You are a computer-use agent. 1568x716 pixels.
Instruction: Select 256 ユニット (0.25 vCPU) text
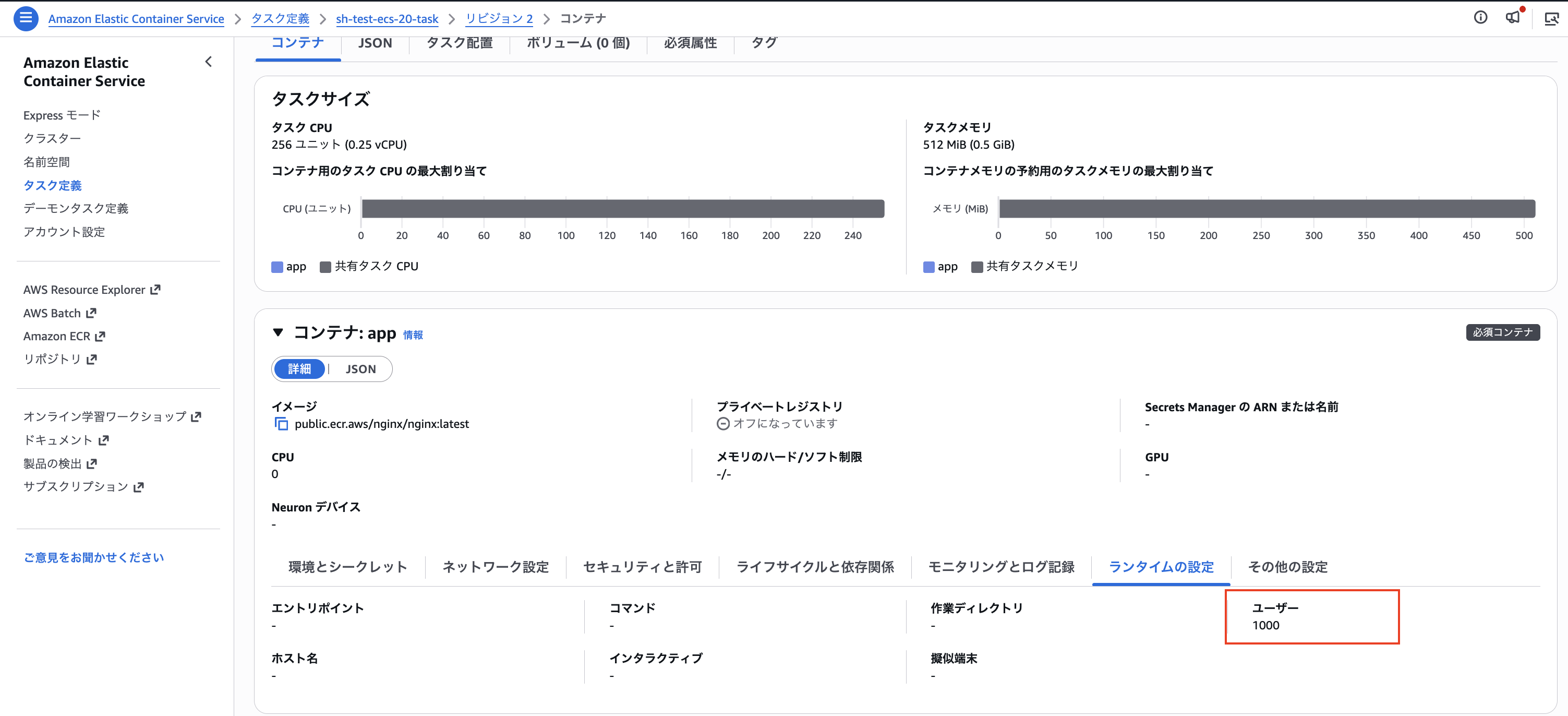click(x=339, y=144)
